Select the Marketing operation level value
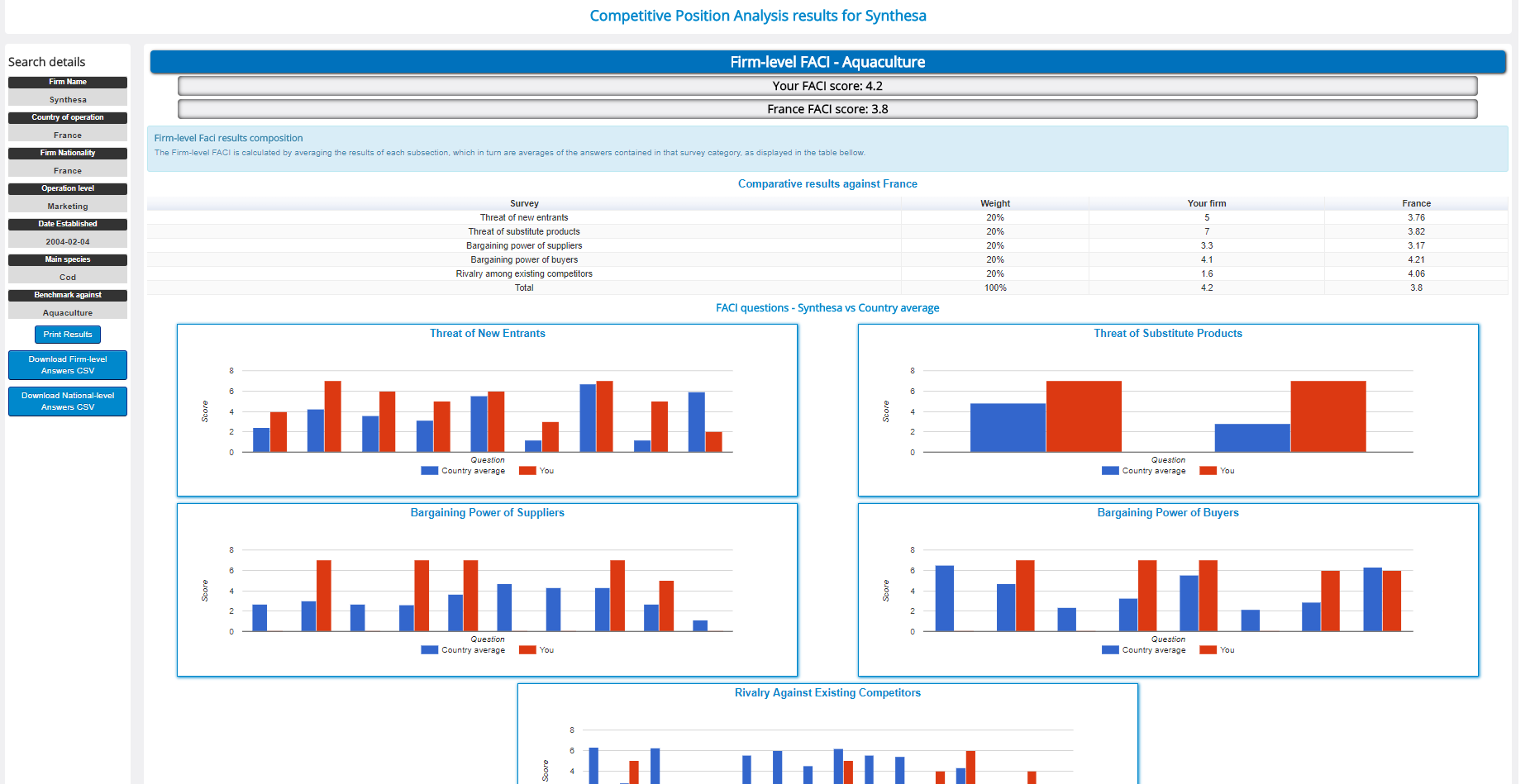Viewport: 1530px width, 784px height. 68,207
